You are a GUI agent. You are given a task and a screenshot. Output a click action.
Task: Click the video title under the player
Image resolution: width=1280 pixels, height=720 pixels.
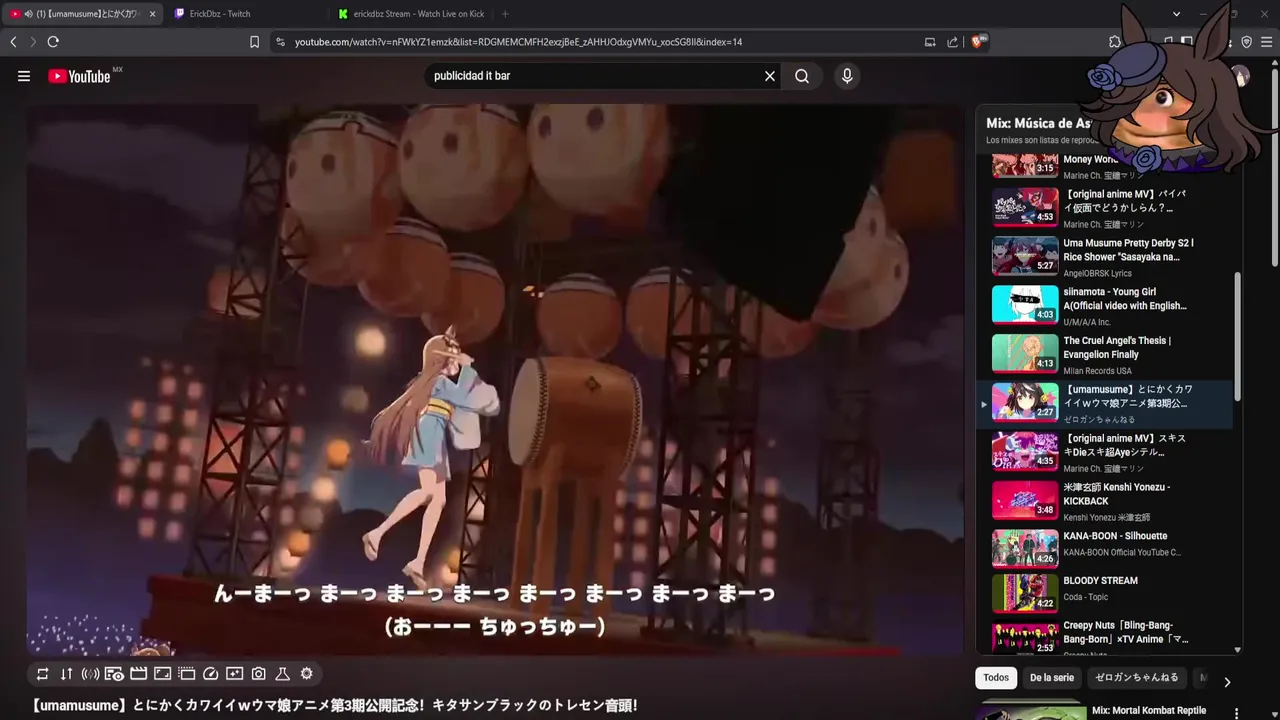(334, 706)
